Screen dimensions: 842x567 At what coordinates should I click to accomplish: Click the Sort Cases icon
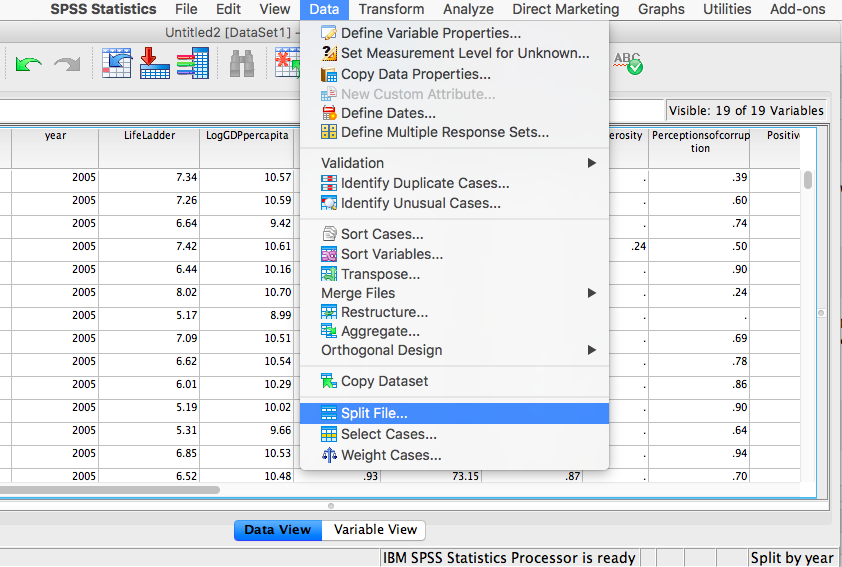click(x=329, y=234)
